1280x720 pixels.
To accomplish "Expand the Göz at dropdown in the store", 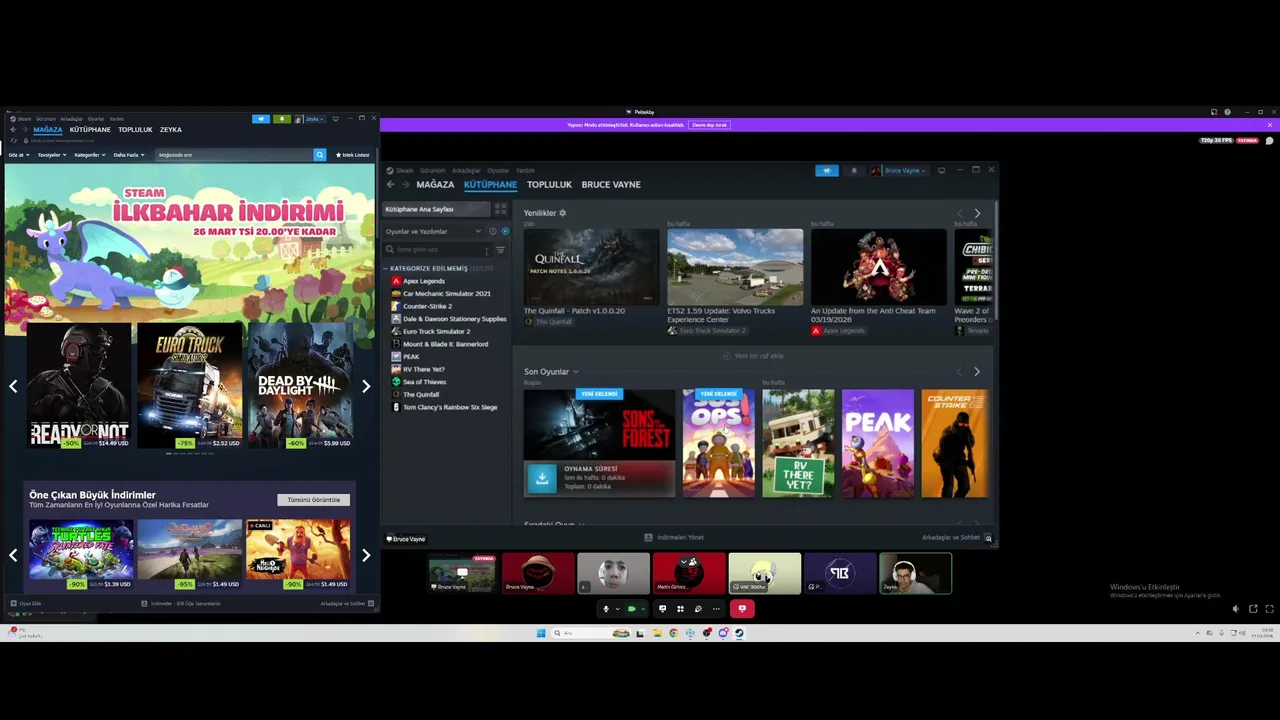I will (19, 155).
